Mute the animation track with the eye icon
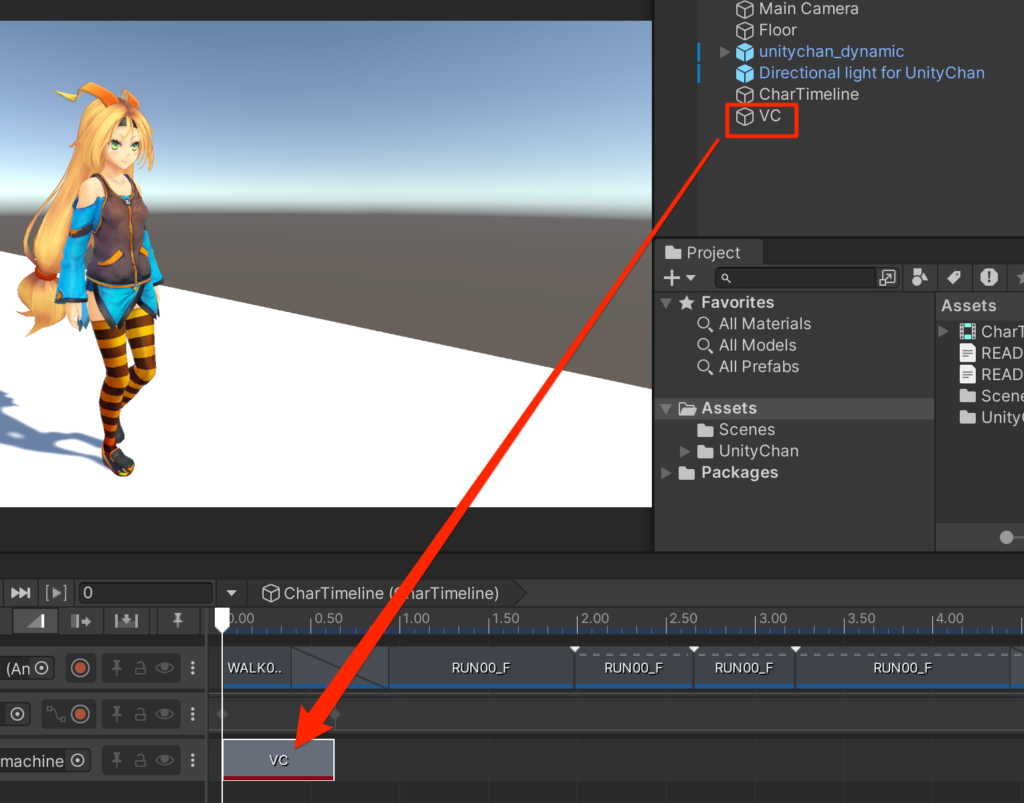Image resolution: width=1024 pixels, height=803 pixels. coord(165,668)
